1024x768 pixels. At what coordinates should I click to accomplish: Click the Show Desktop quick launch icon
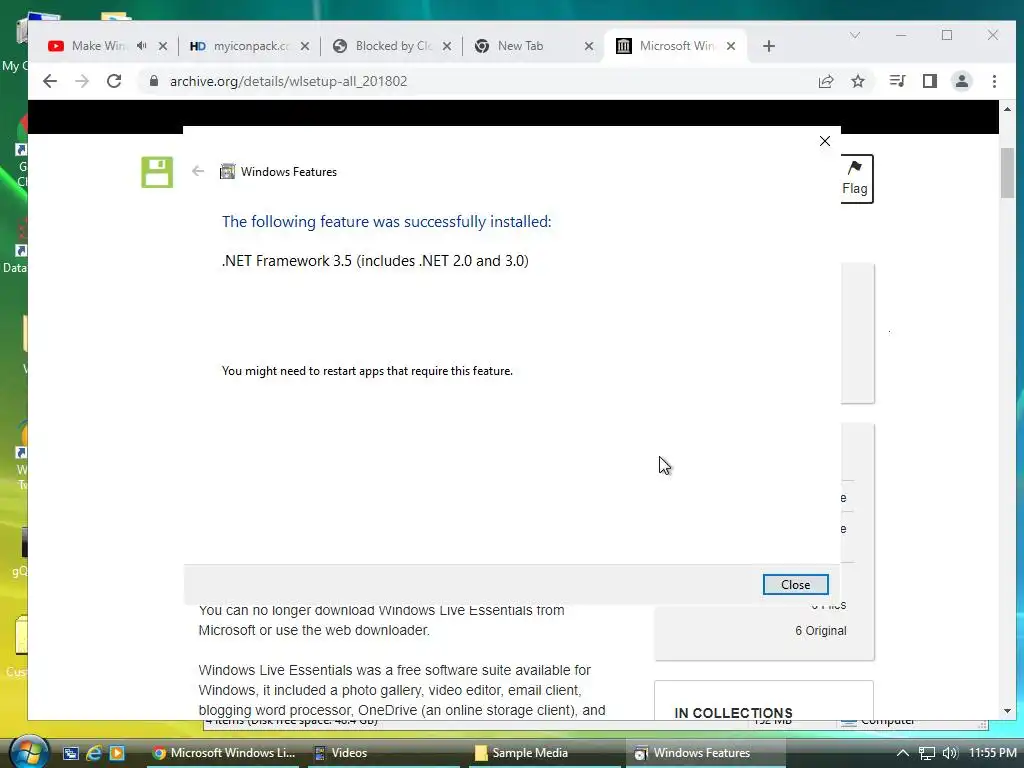coord(71,753)
